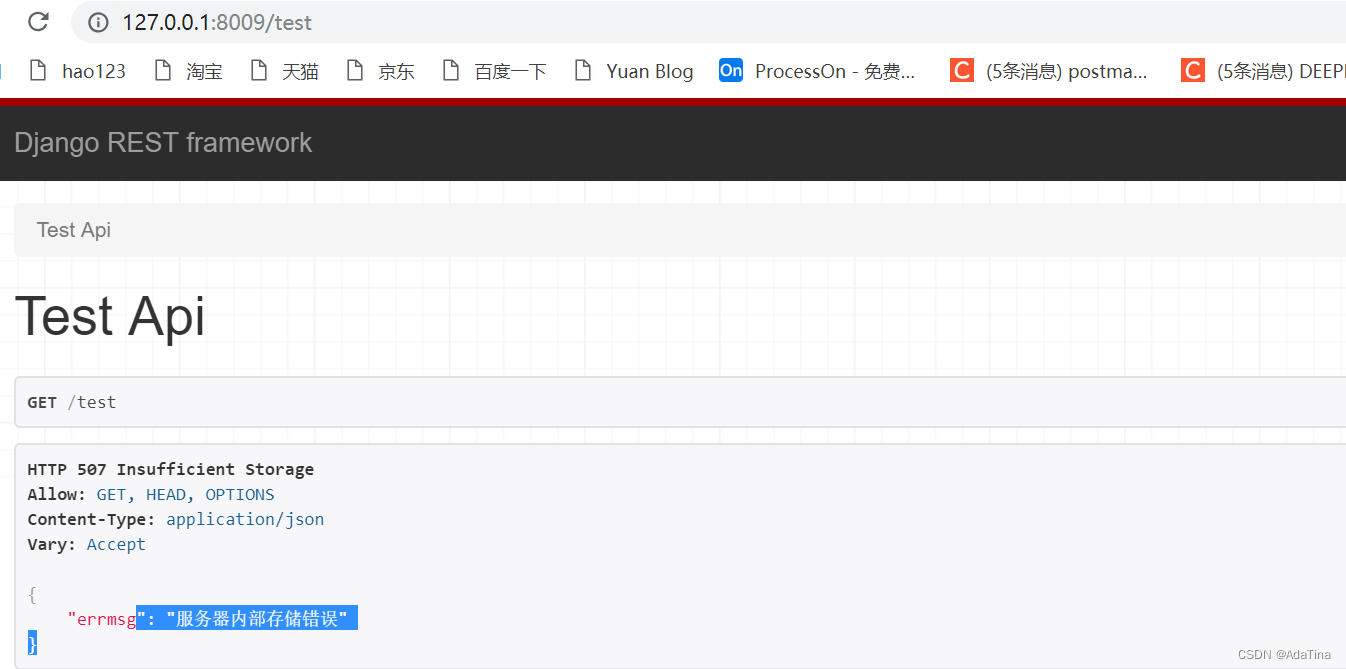
Task: Open the 淘宝 bookmark
Action: pos(188,71)
